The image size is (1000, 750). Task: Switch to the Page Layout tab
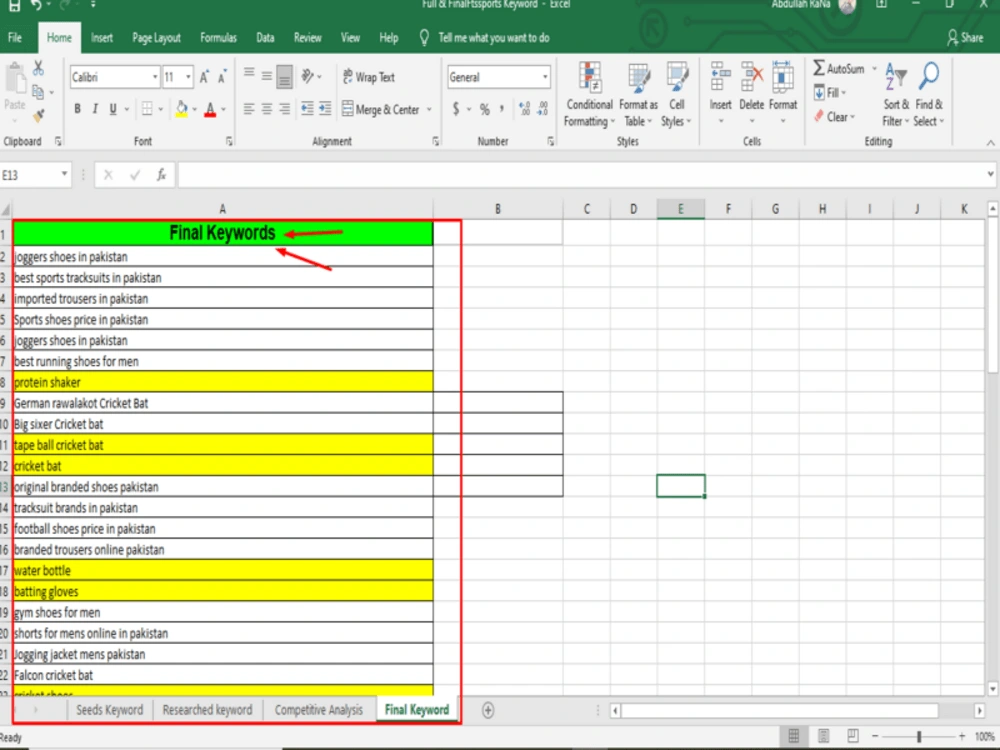pos(156,38)
